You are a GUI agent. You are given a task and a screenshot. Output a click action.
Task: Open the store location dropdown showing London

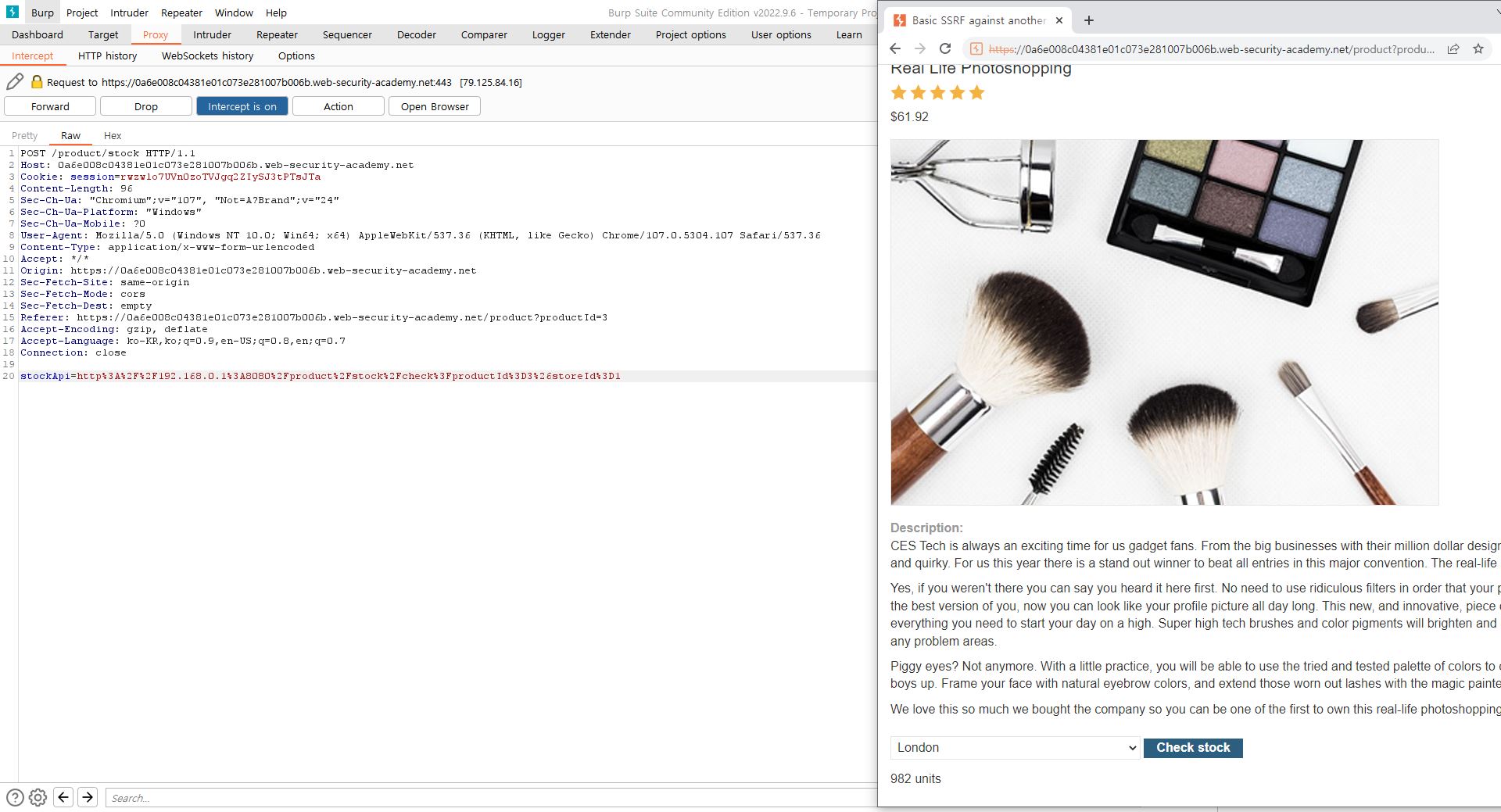tap(1015, 748)
